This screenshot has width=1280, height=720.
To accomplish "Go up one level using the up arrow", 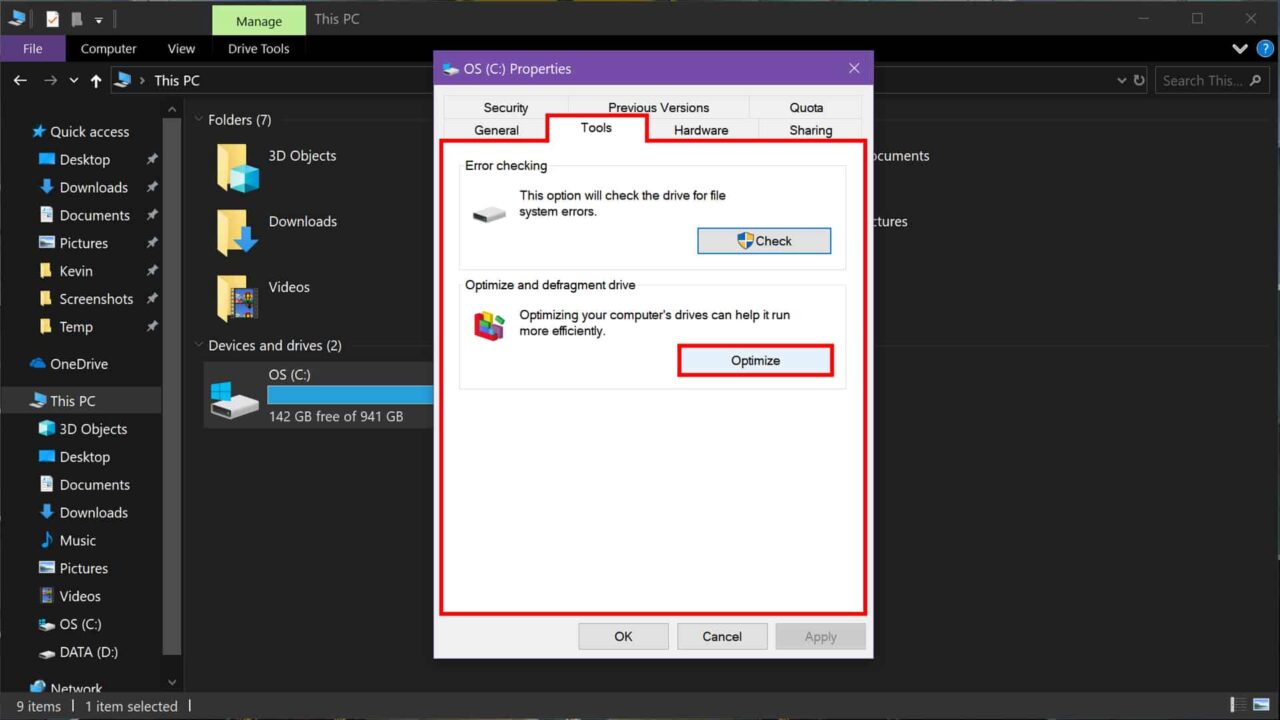I will pyautogui.click(x=95, y=80).
